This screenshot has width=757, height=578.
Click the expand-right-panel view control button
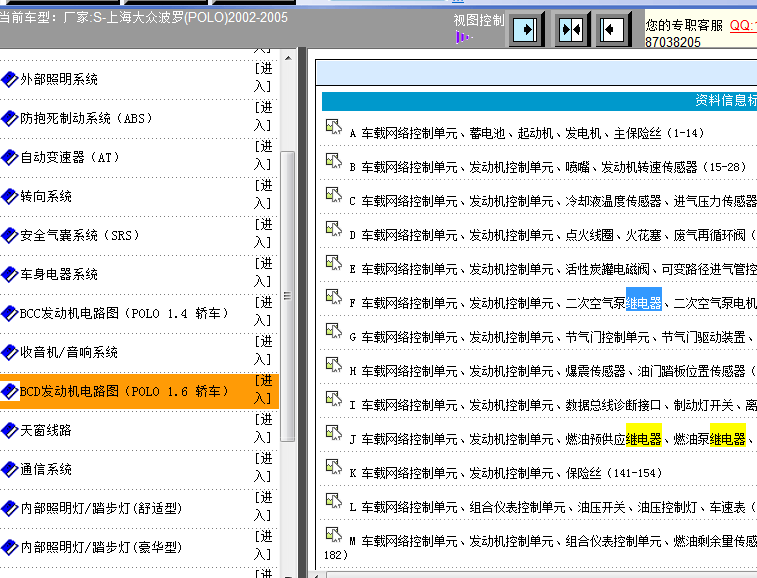click(x=614, y=29)
